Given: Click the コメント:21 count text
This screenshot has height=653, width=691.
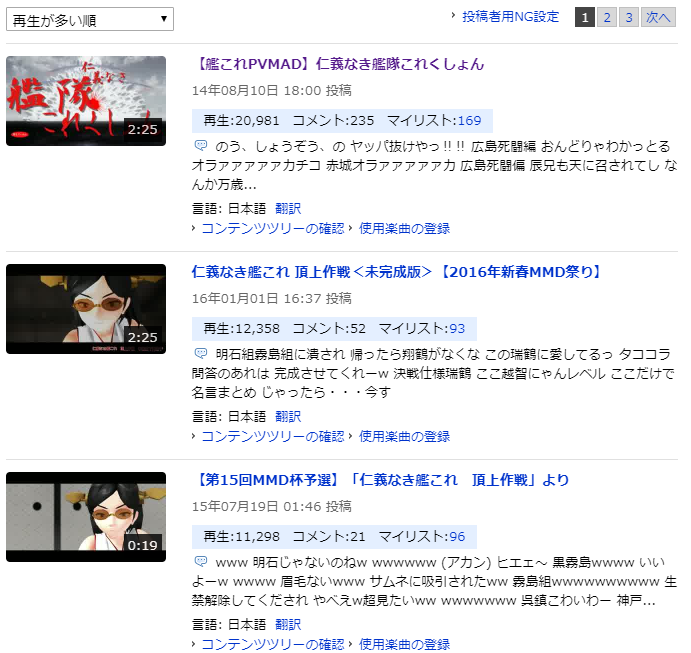Looking at the screenshot, I should pyautogui.click(x=329, y=537).
